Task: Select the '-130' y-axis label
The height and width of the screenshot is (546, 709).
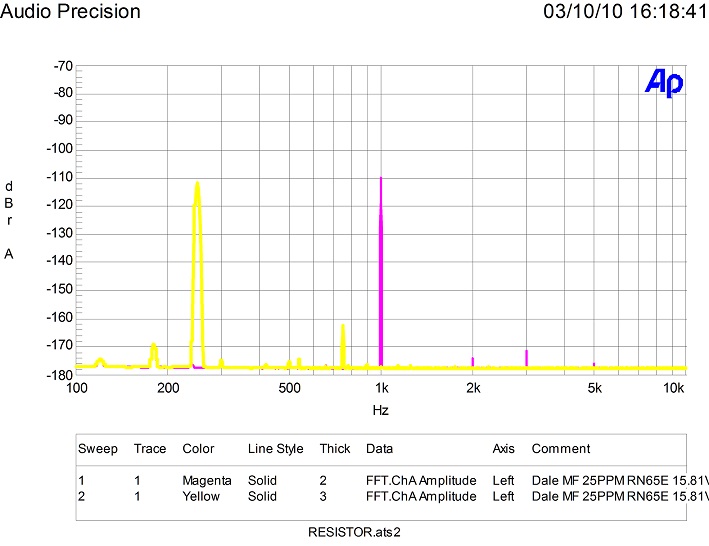Action: point(60,233)
